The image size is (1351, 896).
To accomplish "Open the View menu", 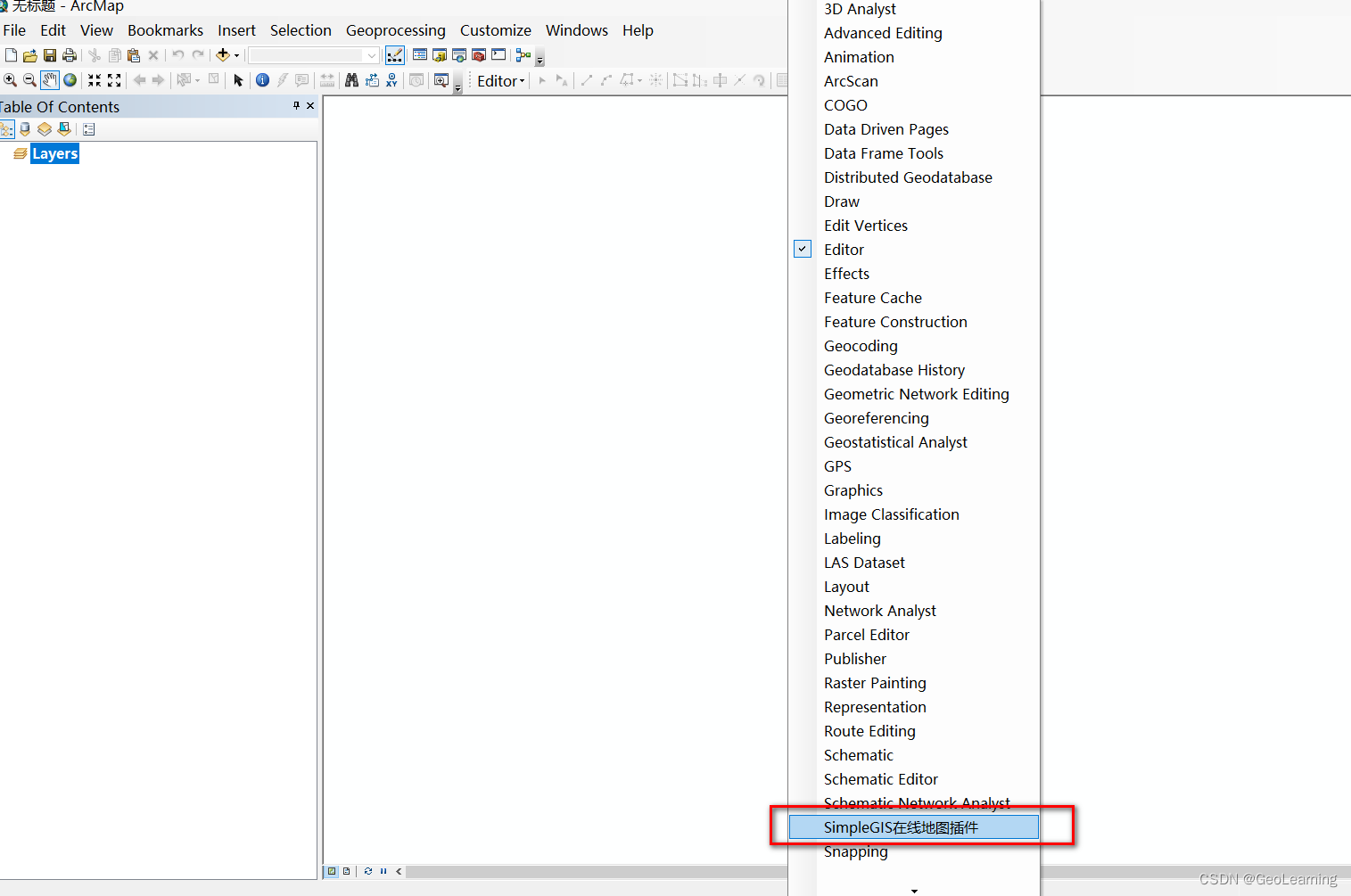I will coord(96,30).
